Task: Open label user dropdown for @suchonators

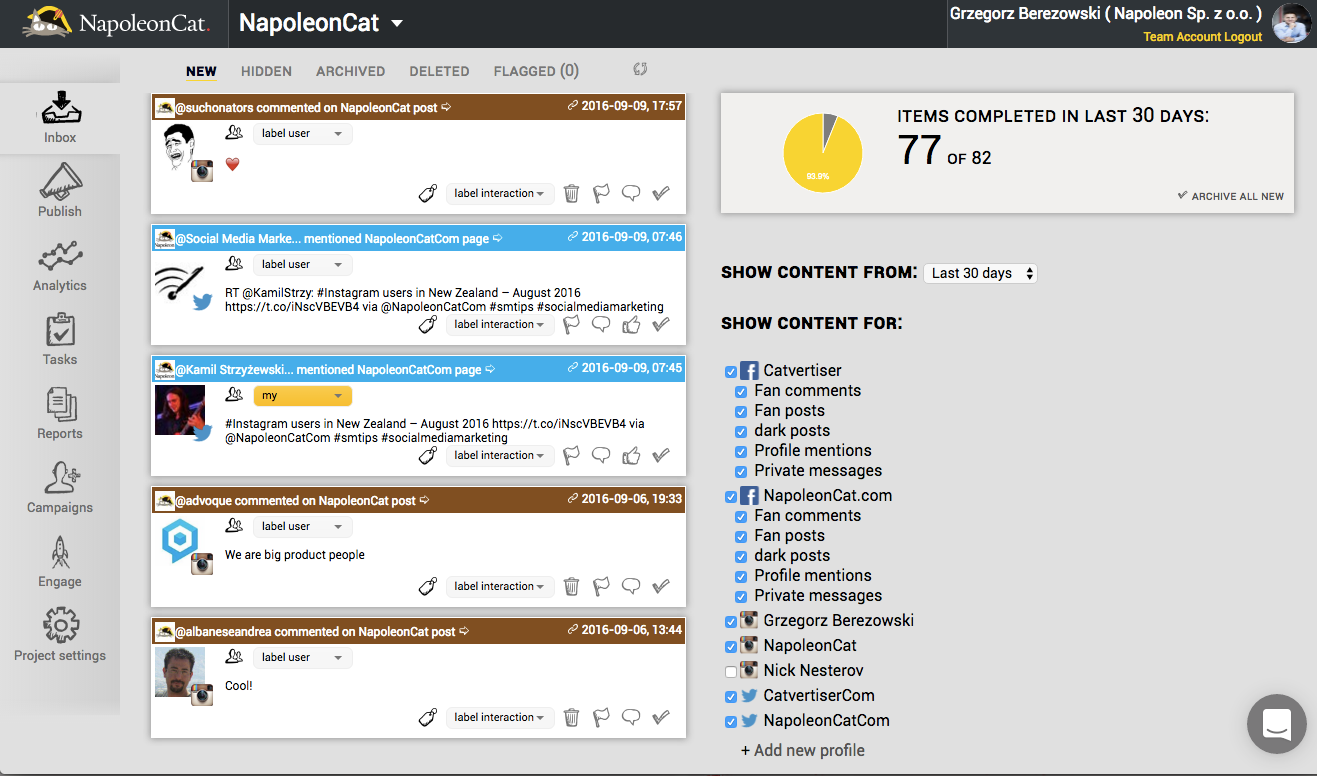Action: point(302,133)
